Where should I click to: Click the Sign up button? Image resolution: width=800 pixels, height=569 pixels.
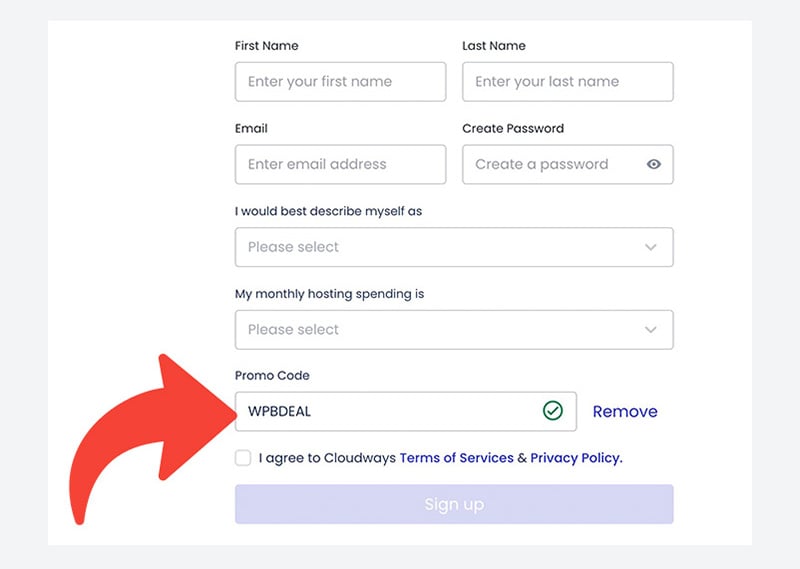point(454,504)
